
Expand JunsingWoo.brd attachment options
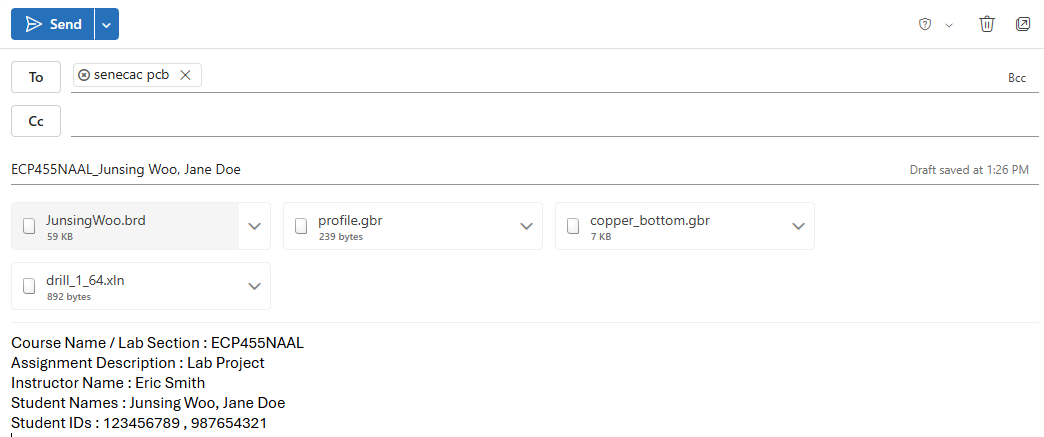click(x=254, y=226)
